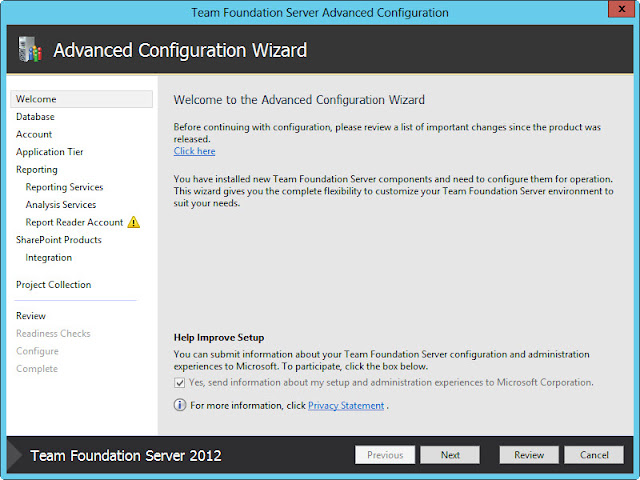Go to SharePoint Products step
The width and height of the screenshot is (640, 480).
pyautogui.click(x=59, y=240)
